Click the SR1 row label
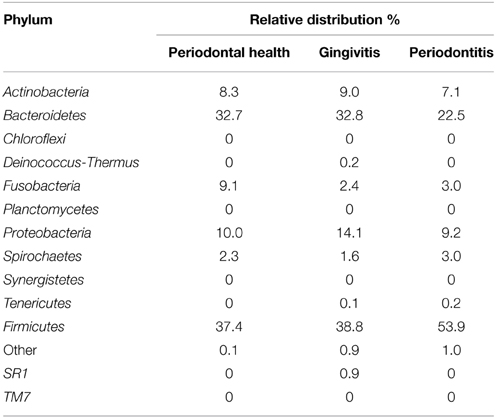This screenshot has width=496, height=418. point(16,374)
